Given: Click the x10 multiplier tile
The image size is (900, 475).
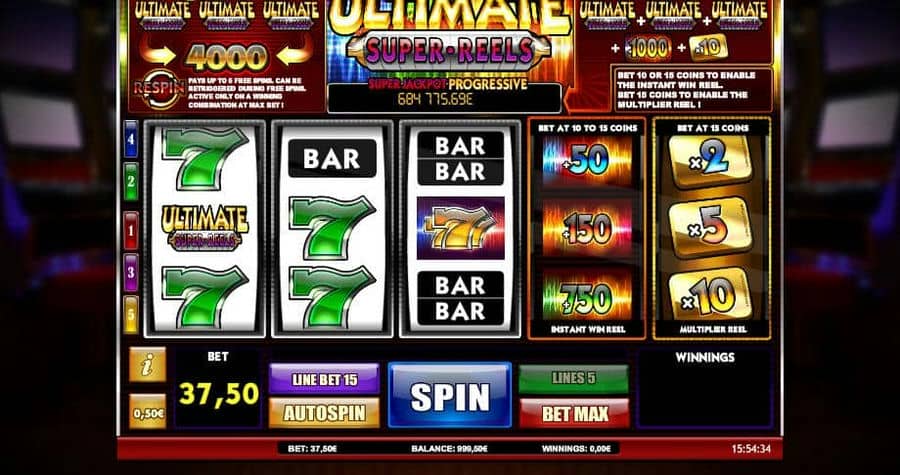Looking at the screenshot, I should (711, 296).
